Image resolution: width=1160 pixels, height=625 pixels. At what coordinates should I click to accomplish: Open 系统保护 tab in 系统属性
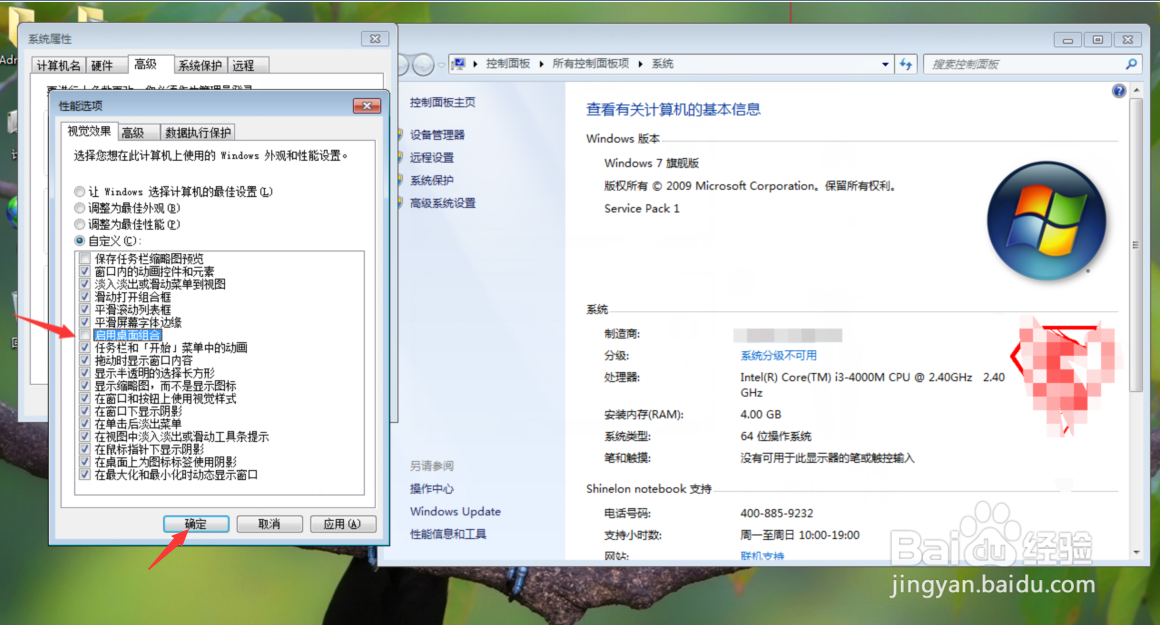click(x=200, y=66)
